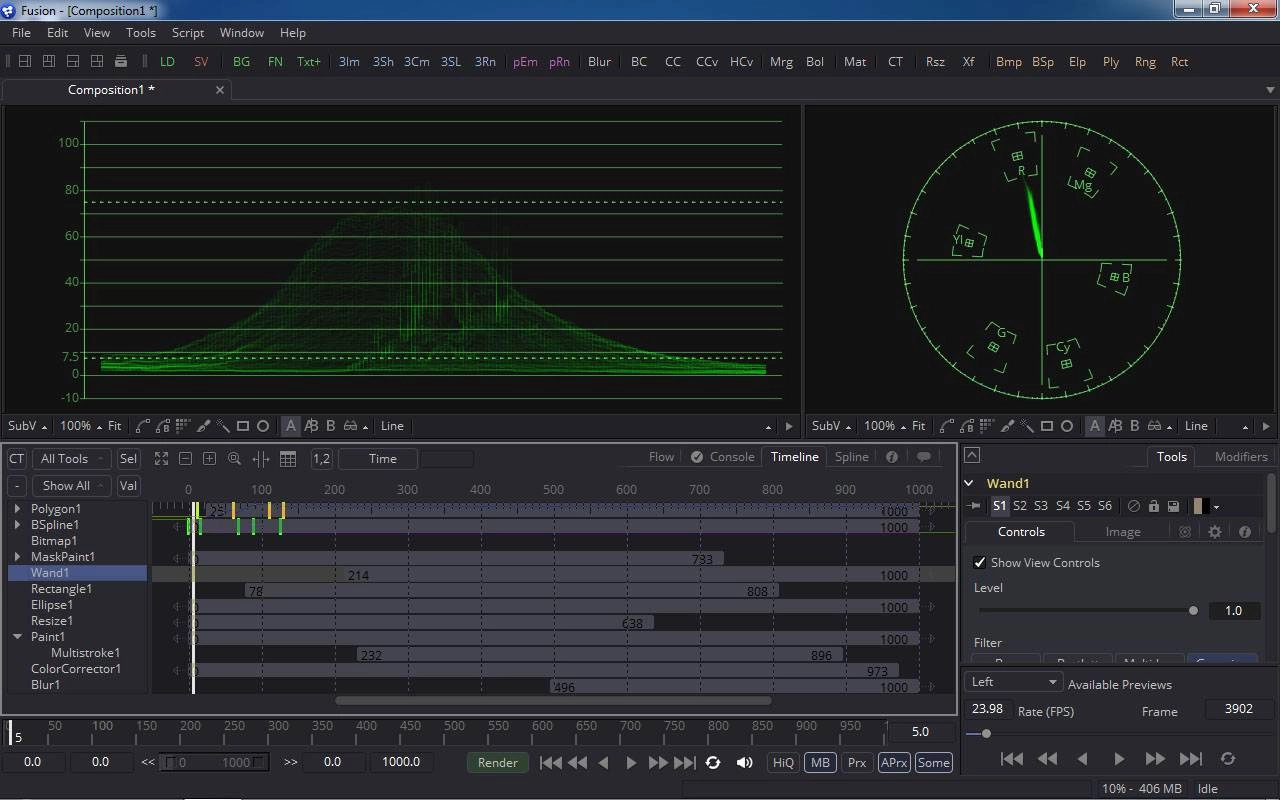Image resolution: width=1280 pixels, height=800 pixels.
Task: Open Wand1 tile color swatch
Action: pos(1200,506)
